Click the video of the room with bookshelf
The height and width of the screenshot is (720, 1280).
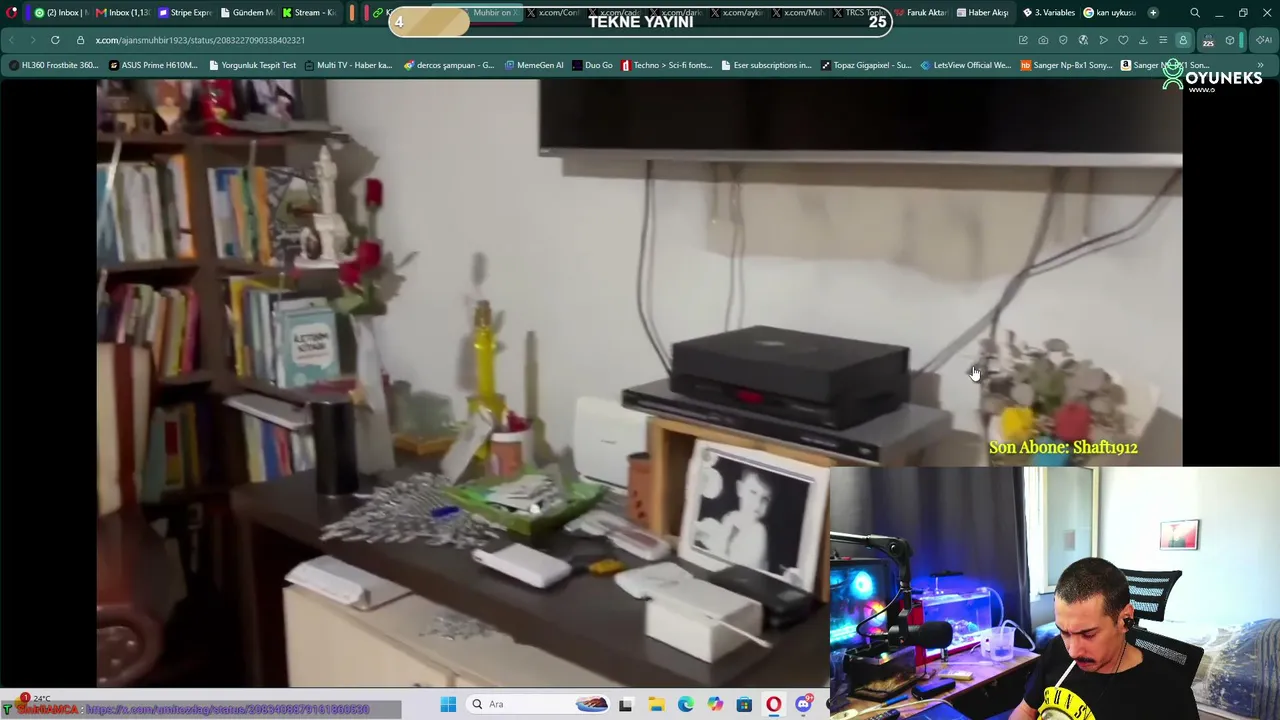point(639,383)
